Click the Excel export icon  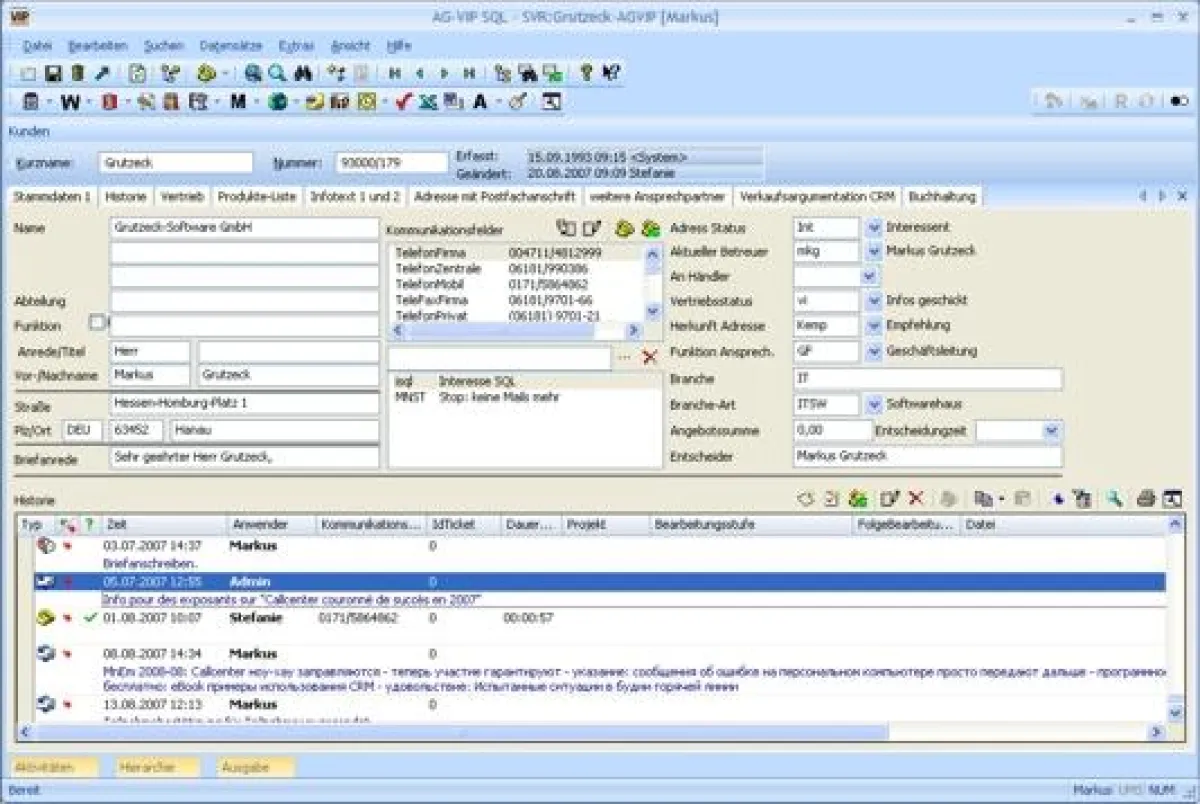click(428, 101)
